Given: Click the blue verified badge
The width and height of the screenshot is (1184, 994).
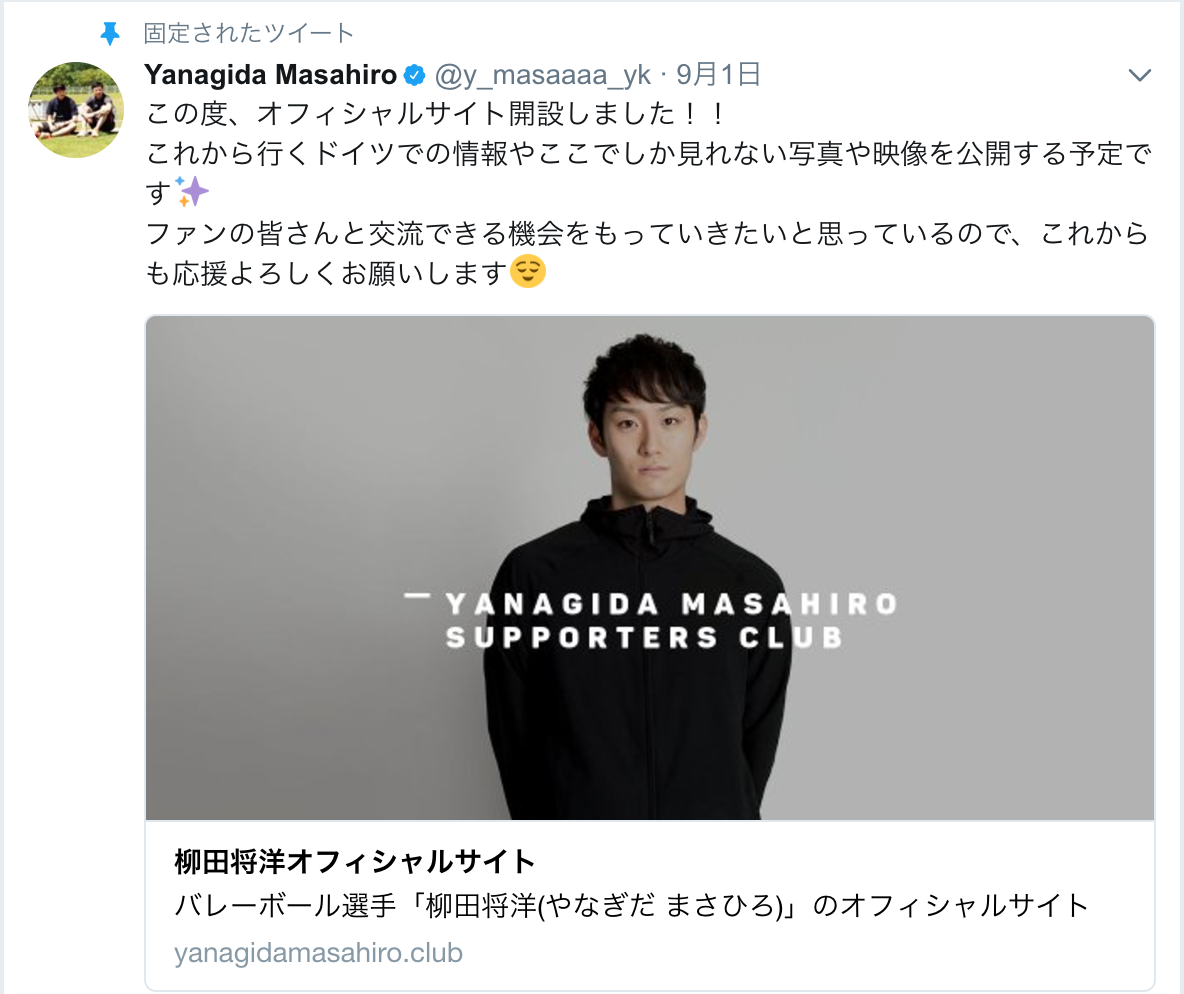Looking at the screenshot, I should (415, 75).
